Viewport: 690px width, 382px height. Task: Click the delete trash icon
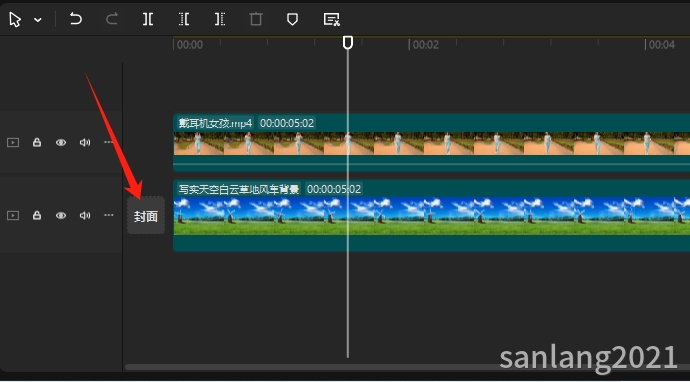click(x=256, y=19)
